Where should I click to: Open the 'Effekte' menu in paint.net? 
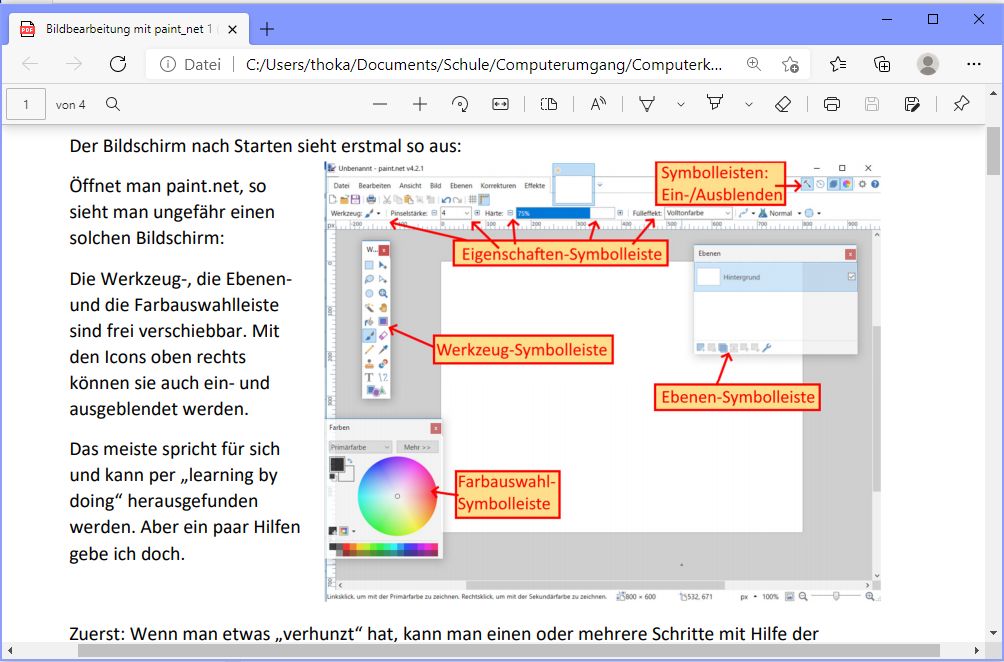point(535,186)
